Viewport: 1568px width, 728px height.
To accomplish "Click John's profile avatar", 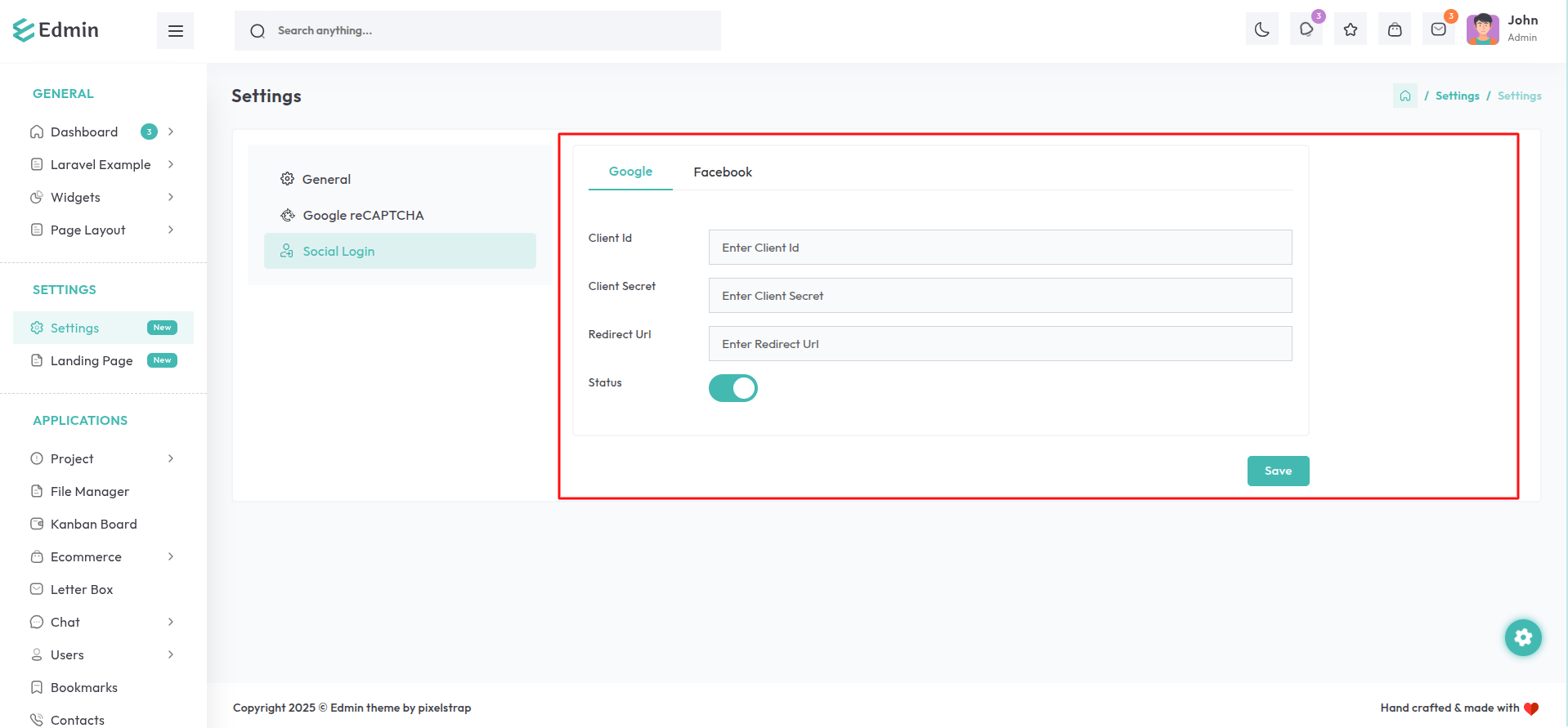I will click(x=1482, y=29).
